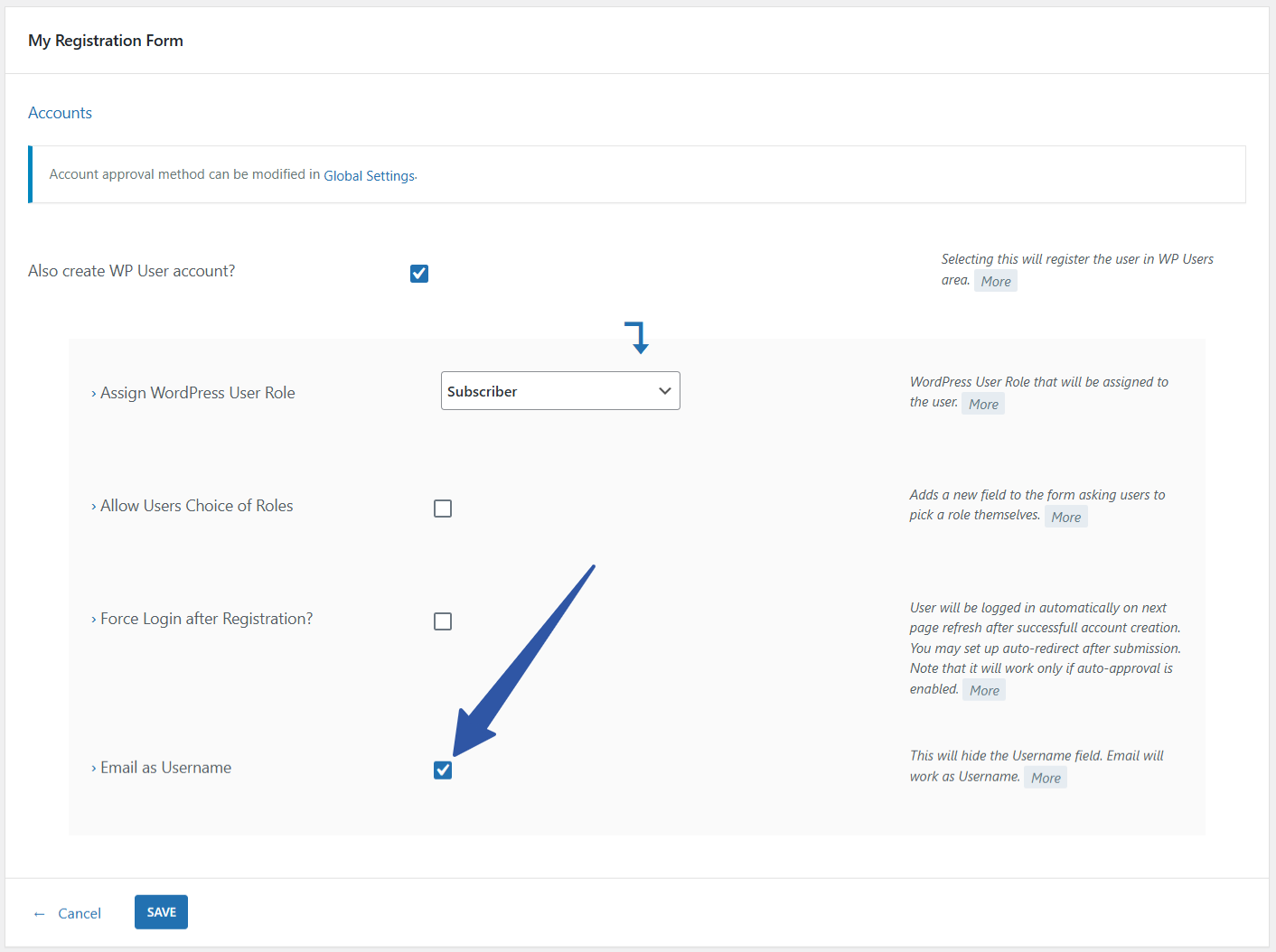Click the Email as Username label text
The width and height of the screenshot is (1276, 952).
pyautogui.click(x=165, y=768)
